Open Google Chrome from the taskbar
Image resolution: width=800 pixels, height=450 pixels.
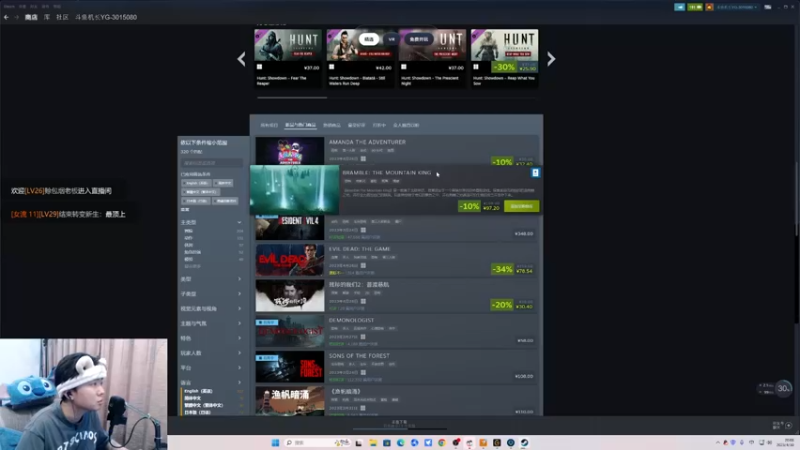click(x=442, y=442)
